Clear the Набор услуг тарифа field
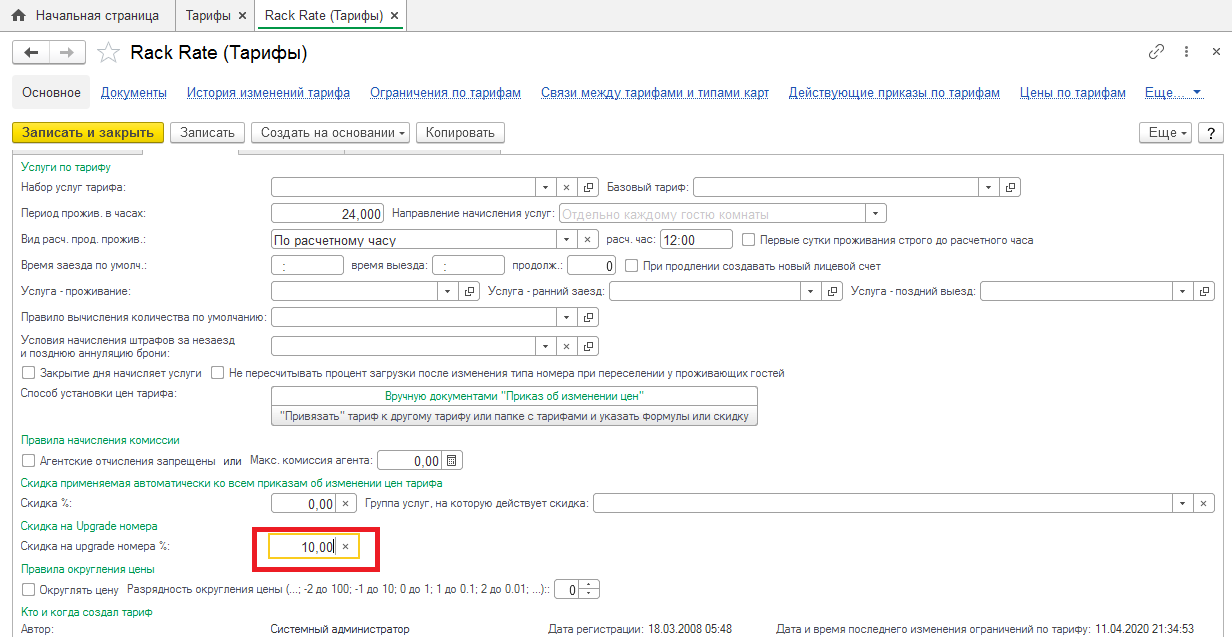Screen dimensions: 1232x642 click(x=566, y=187)
